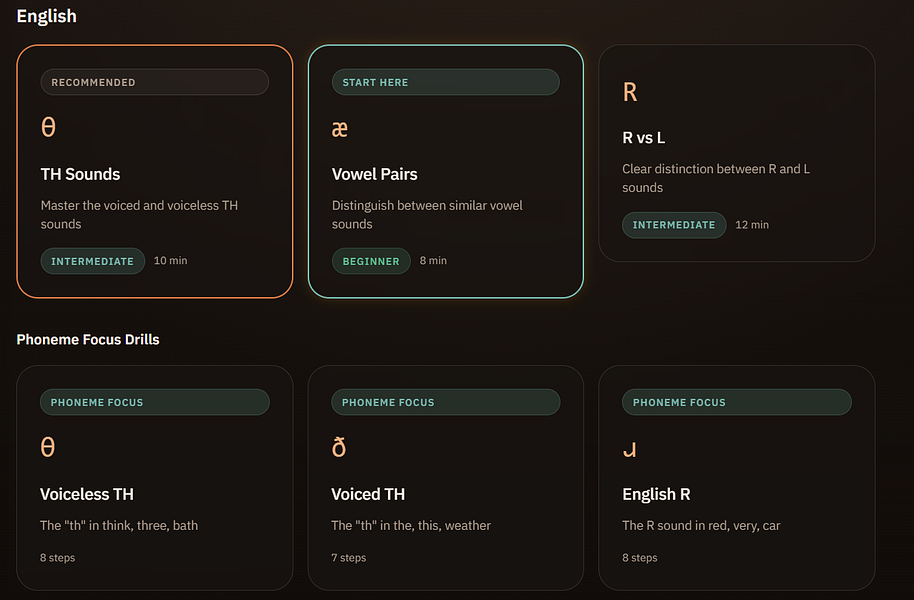Open the R vs L lesson card

[x=736, y=153]
